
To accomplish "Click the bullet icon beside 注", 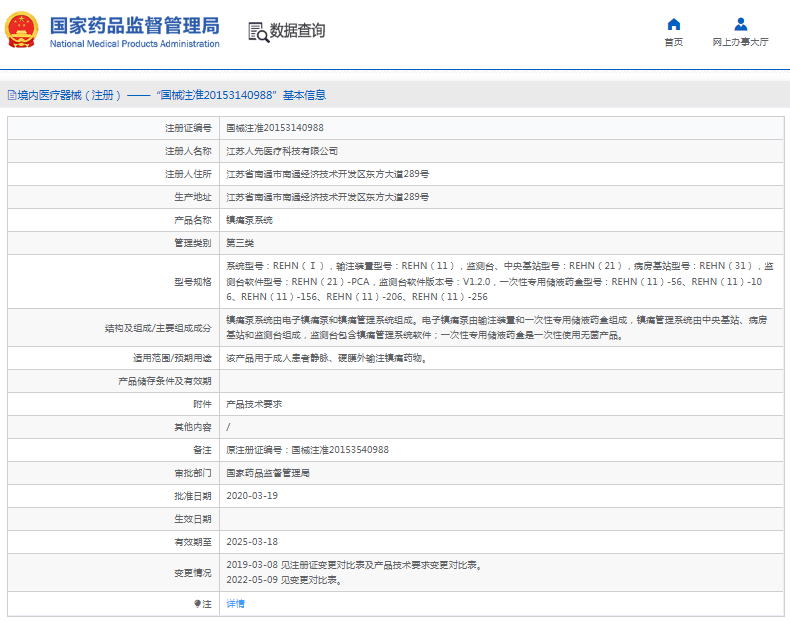I will click(197, 603).
